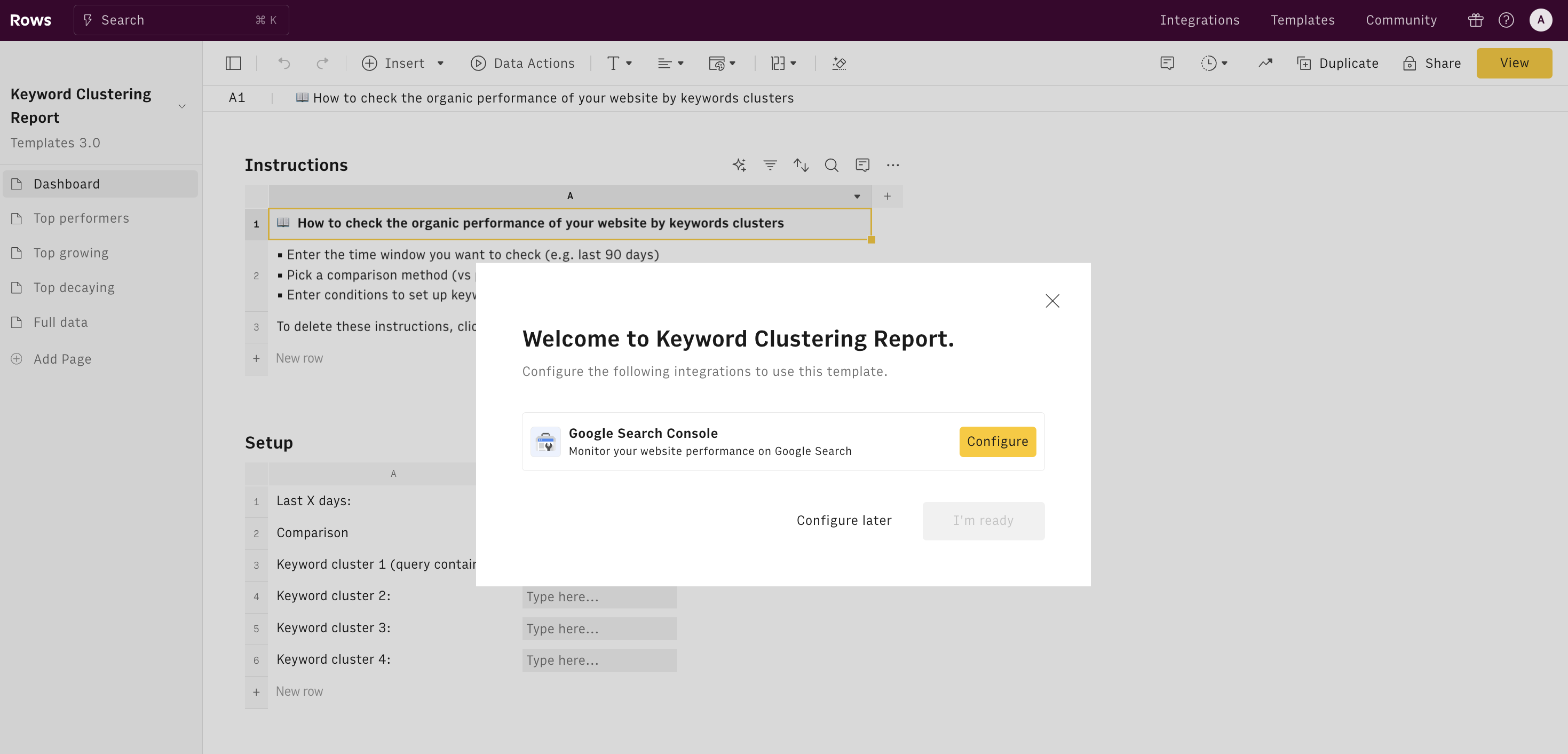Close the welcome dialog
Screen dimensions: 1568x754
click(1052, 301)
